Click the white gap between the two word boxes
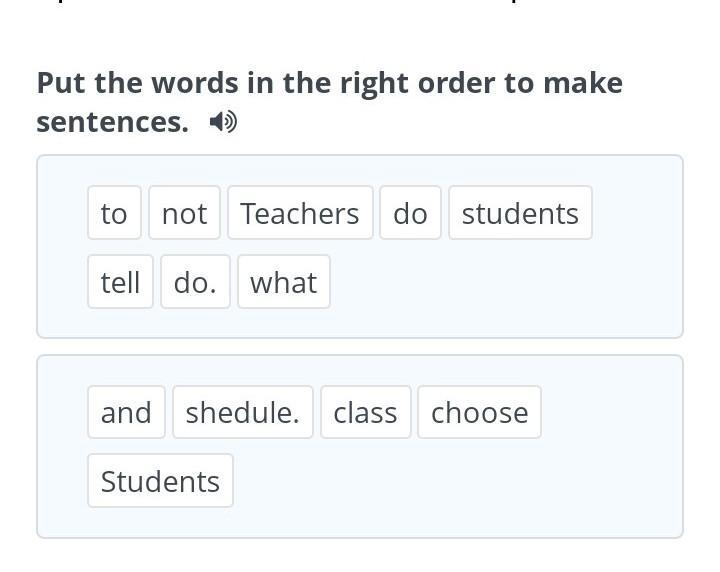Image resolution: width=720 pixels, height=572 pixels. [360, 346]
